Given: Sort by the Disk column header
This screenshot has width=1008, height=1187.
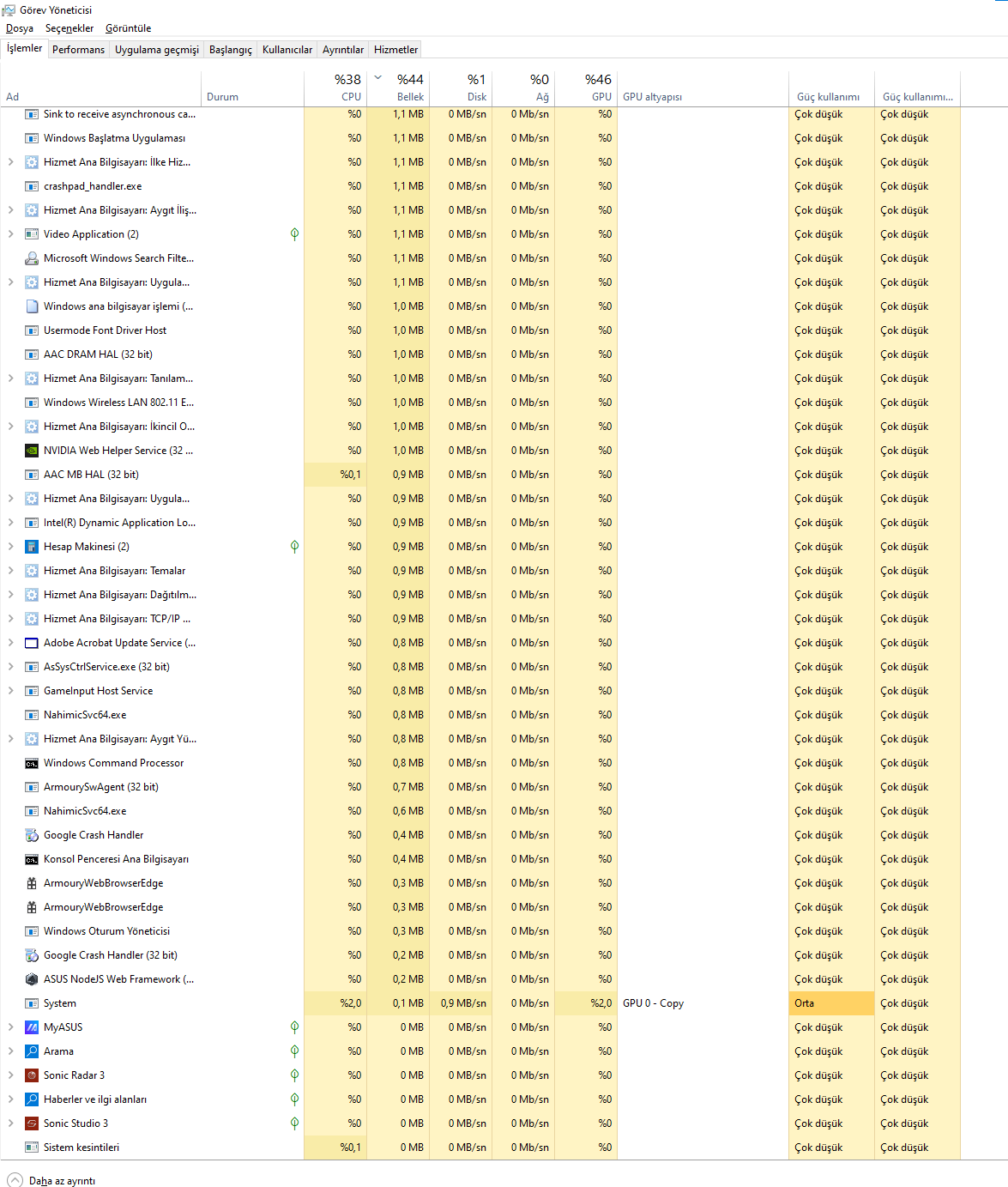Looking at the screenshot, I should (x=461, y=88).
